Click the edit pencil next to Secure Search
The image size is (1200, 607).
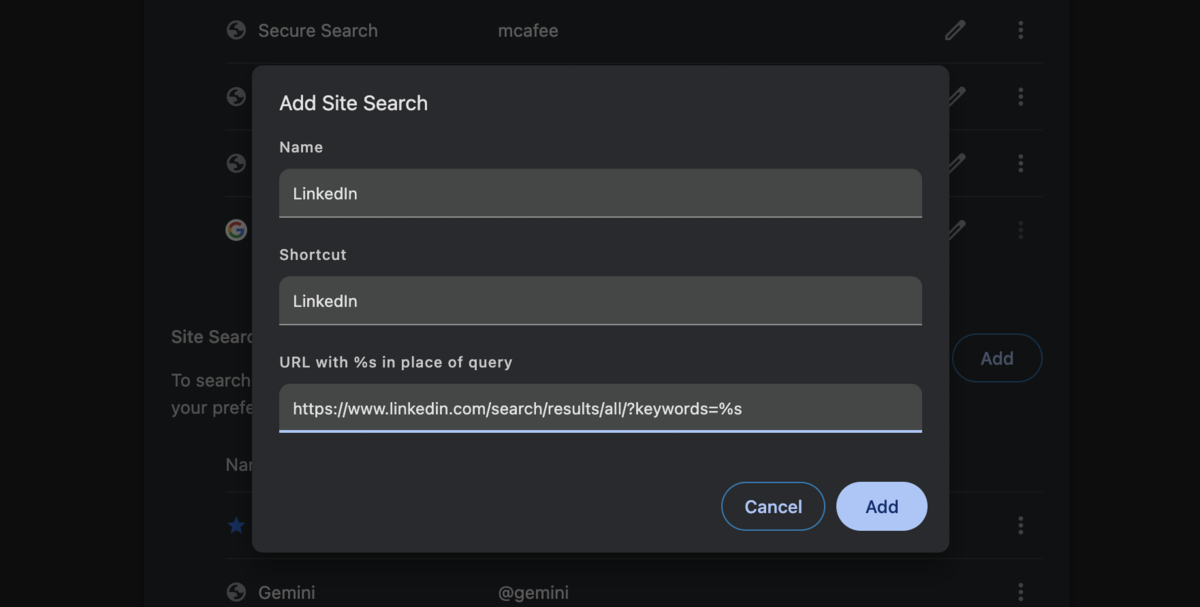954,30
